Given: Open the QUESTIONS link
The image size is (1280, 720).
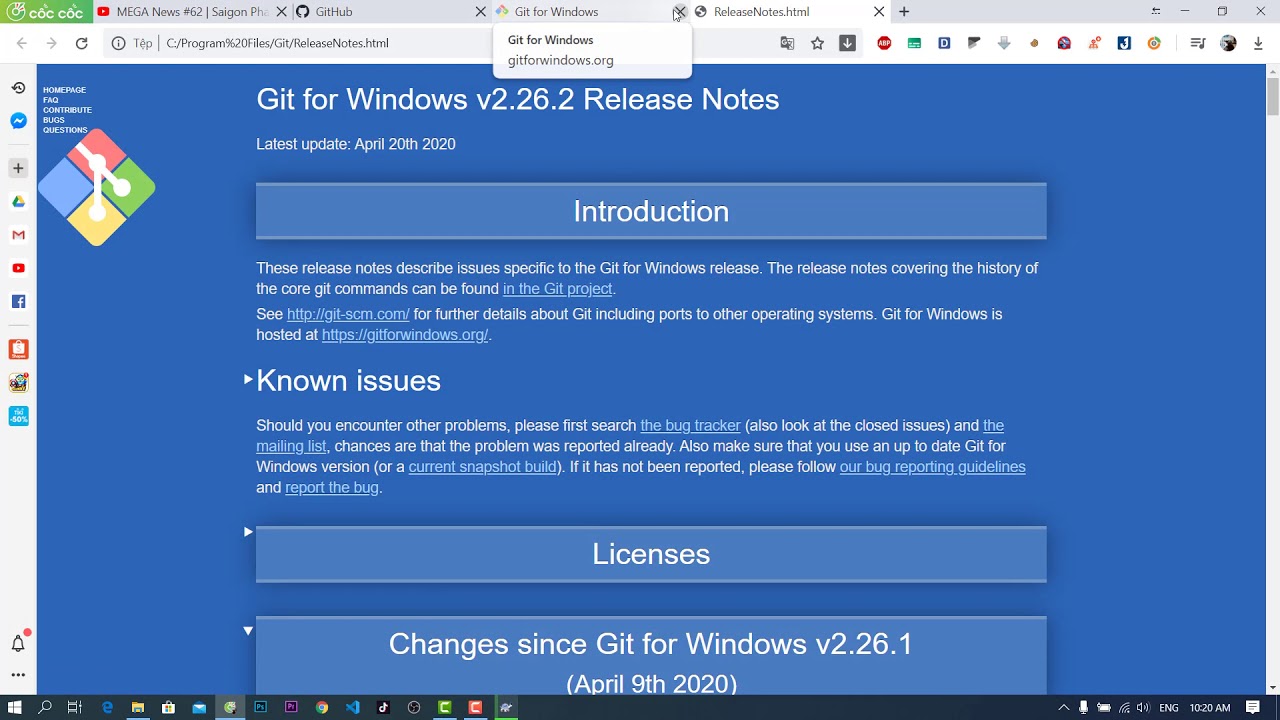Looking at the screenshot, I should [x=65, y=130].
